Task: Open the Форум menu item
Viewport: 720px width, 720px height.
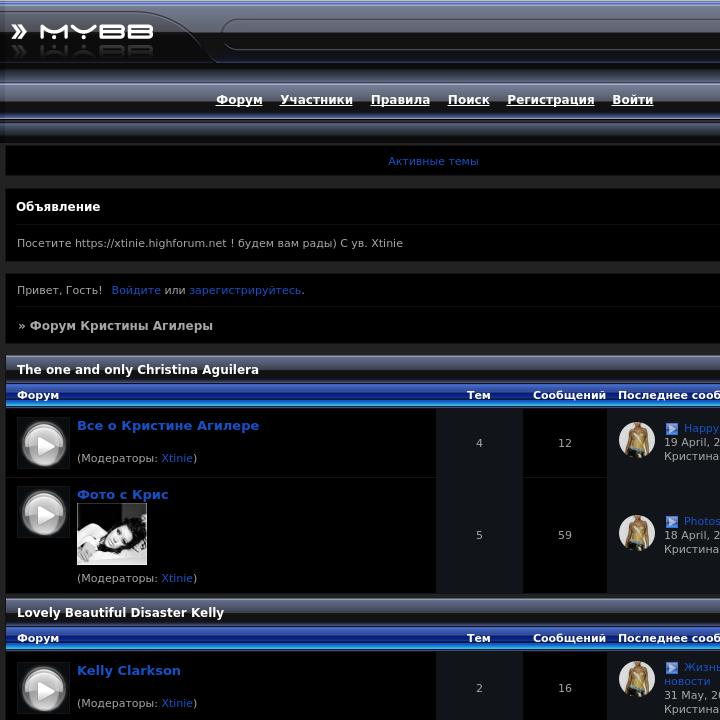Action: click(x=239, y=100)
